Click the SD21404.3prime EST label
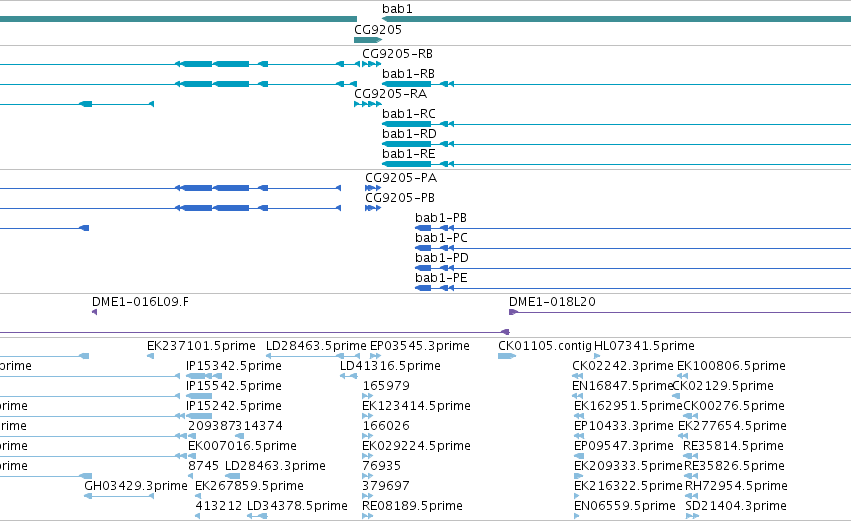 point(735,507)
